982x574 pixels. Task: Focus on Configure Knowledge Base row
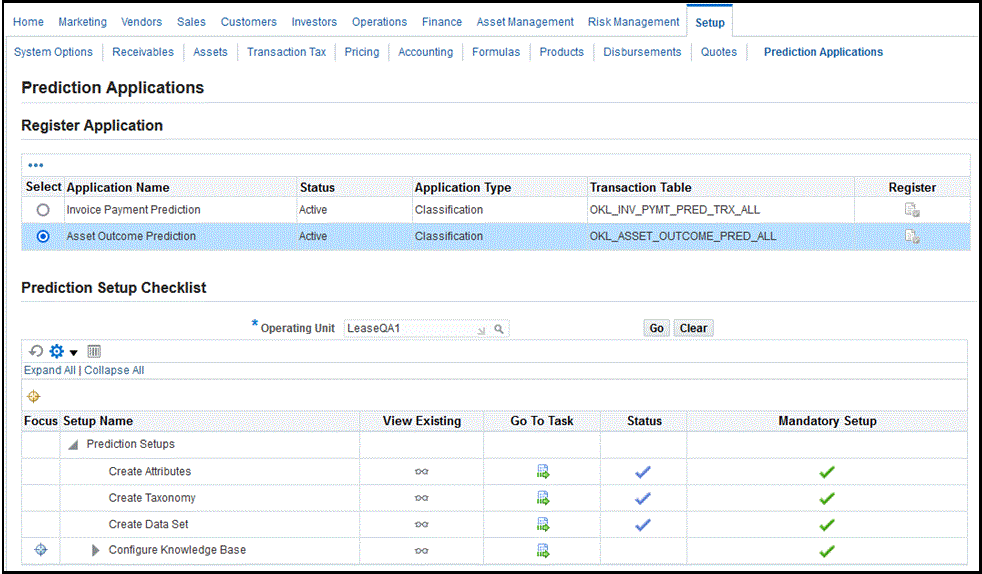click(x=41, y=550)
